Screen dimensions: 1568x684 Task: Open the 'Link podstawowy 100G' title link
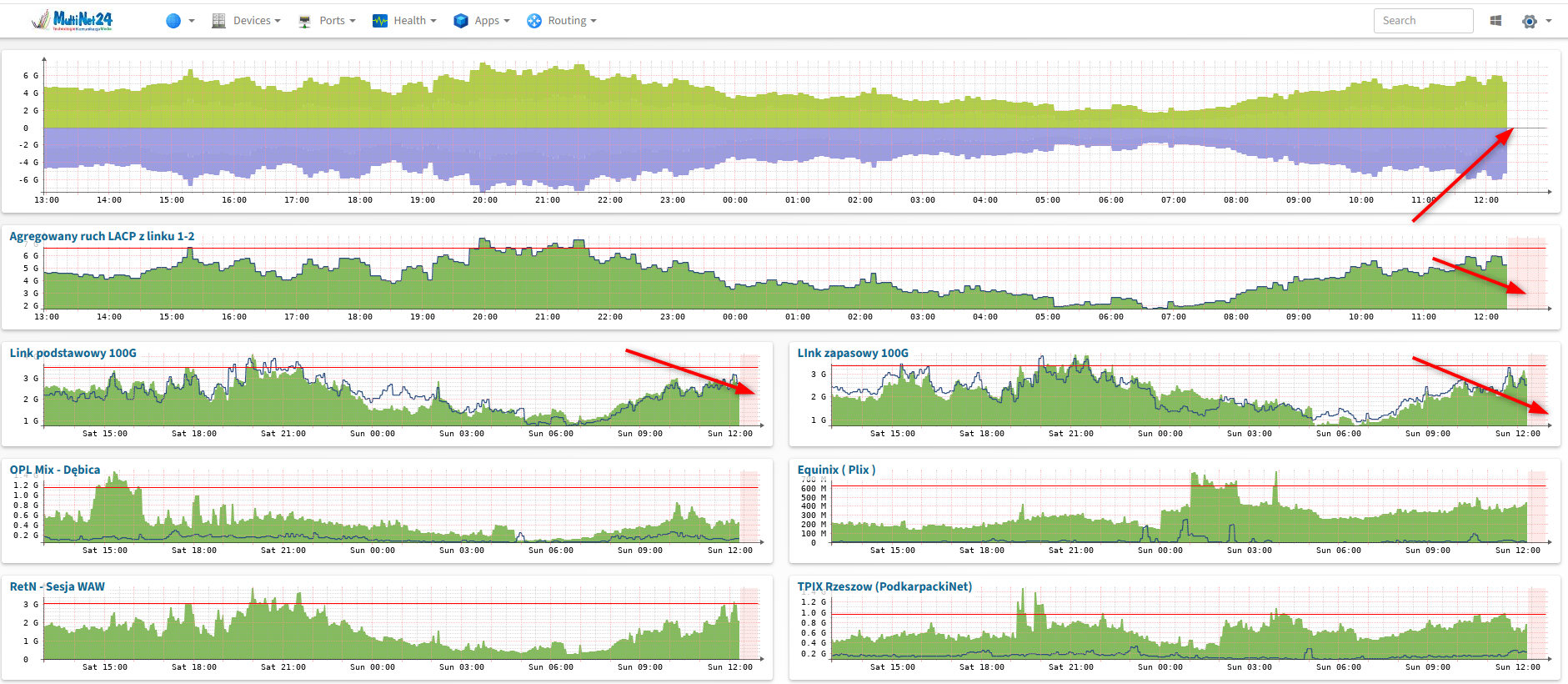(x=73, y=353)
